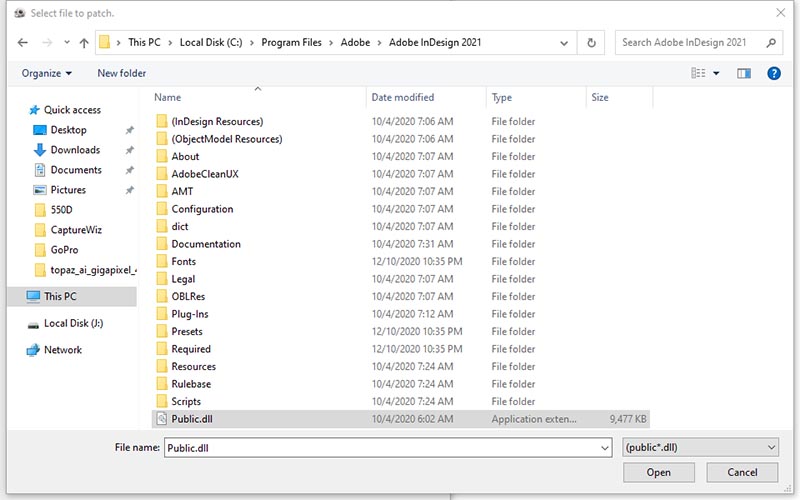Click the Scripts folder icon
800x500 pixels.
click(x=162, y=402)
